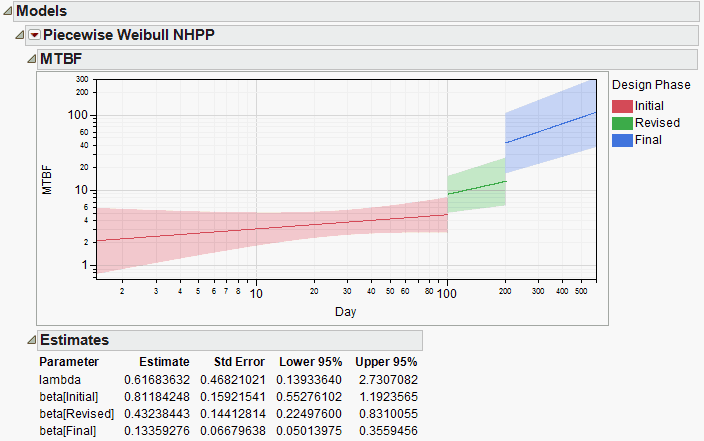Click the MTBF vertical axis label

click(x=47, y=180)
